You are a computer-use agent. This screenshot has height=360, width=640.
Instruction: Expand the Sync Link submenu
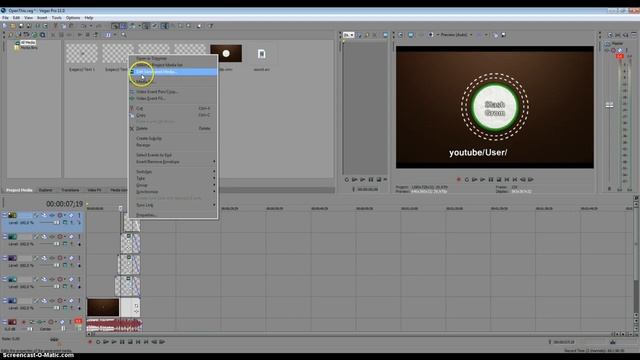pyautogui.click(x=173, y=205)
